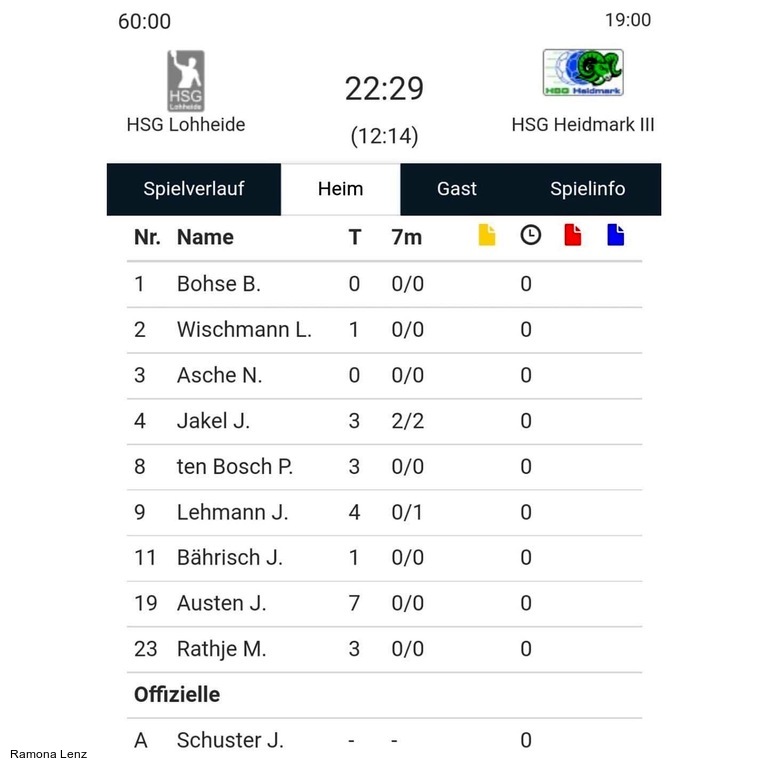Screen dimensions: 768x768
Task: Switch to the Spielverlauf tab
Action: [x=194, y=189]
